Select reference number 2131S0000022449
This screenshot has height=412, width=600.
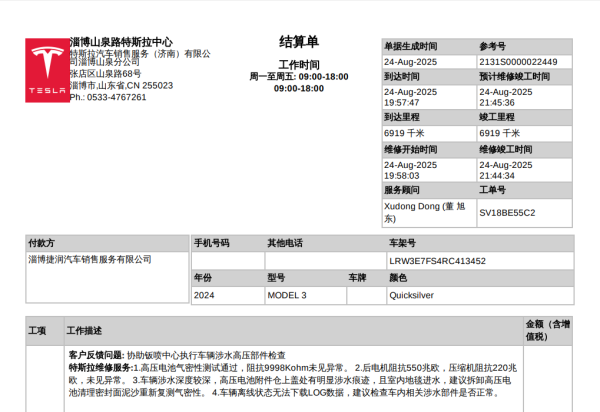tap(518, 61)
